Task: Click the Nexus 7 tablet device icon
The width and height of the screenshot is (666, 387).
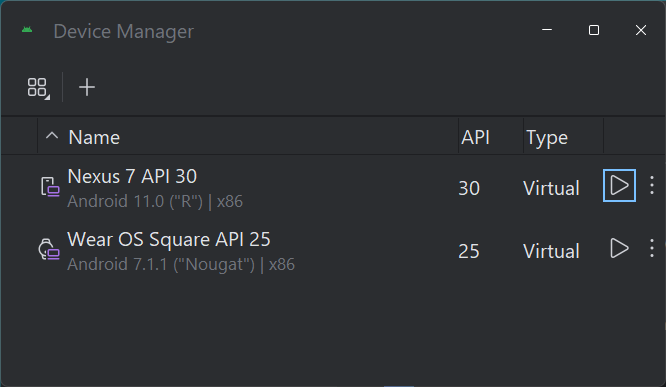Action: coord(50,187)
